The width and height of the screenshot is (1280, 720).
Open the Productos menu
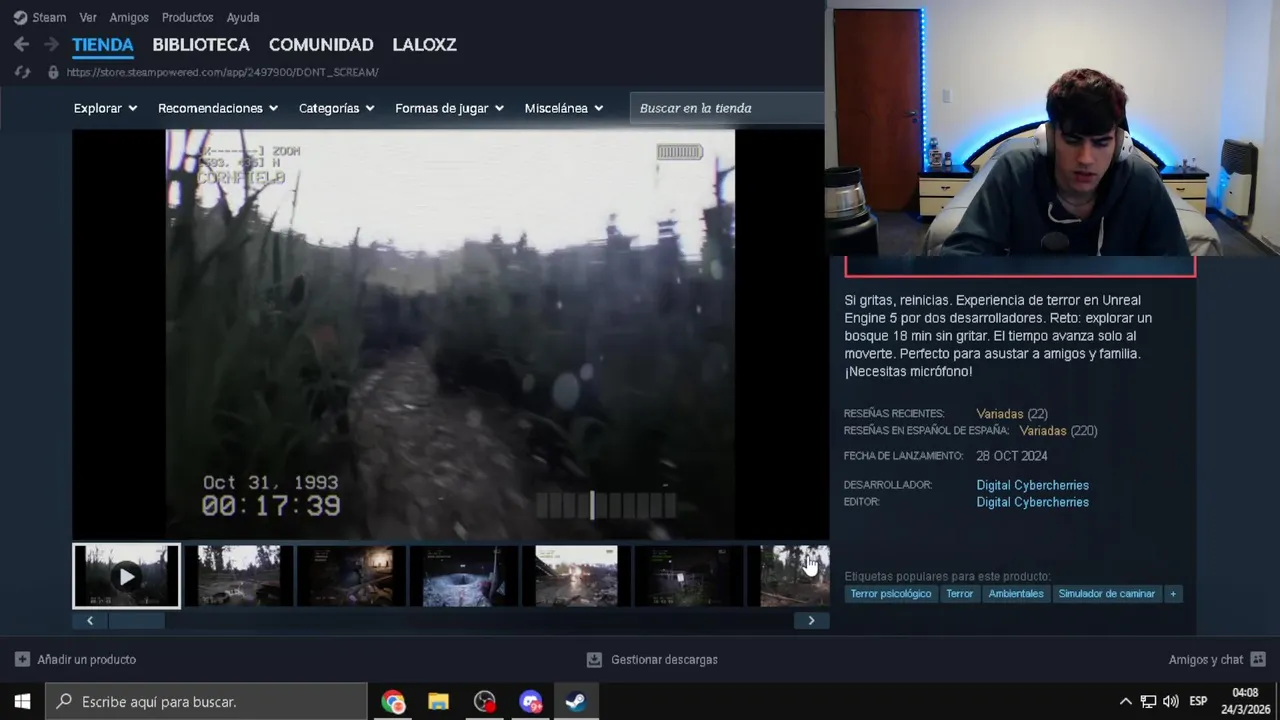(187, 17)
